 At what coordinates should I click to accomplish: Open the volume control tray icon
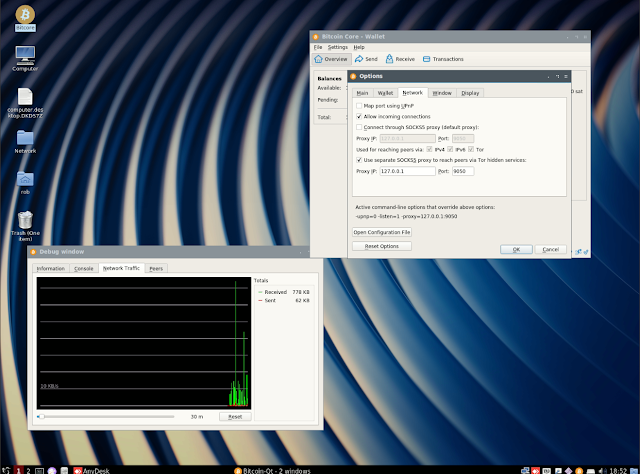pos(602,471)
